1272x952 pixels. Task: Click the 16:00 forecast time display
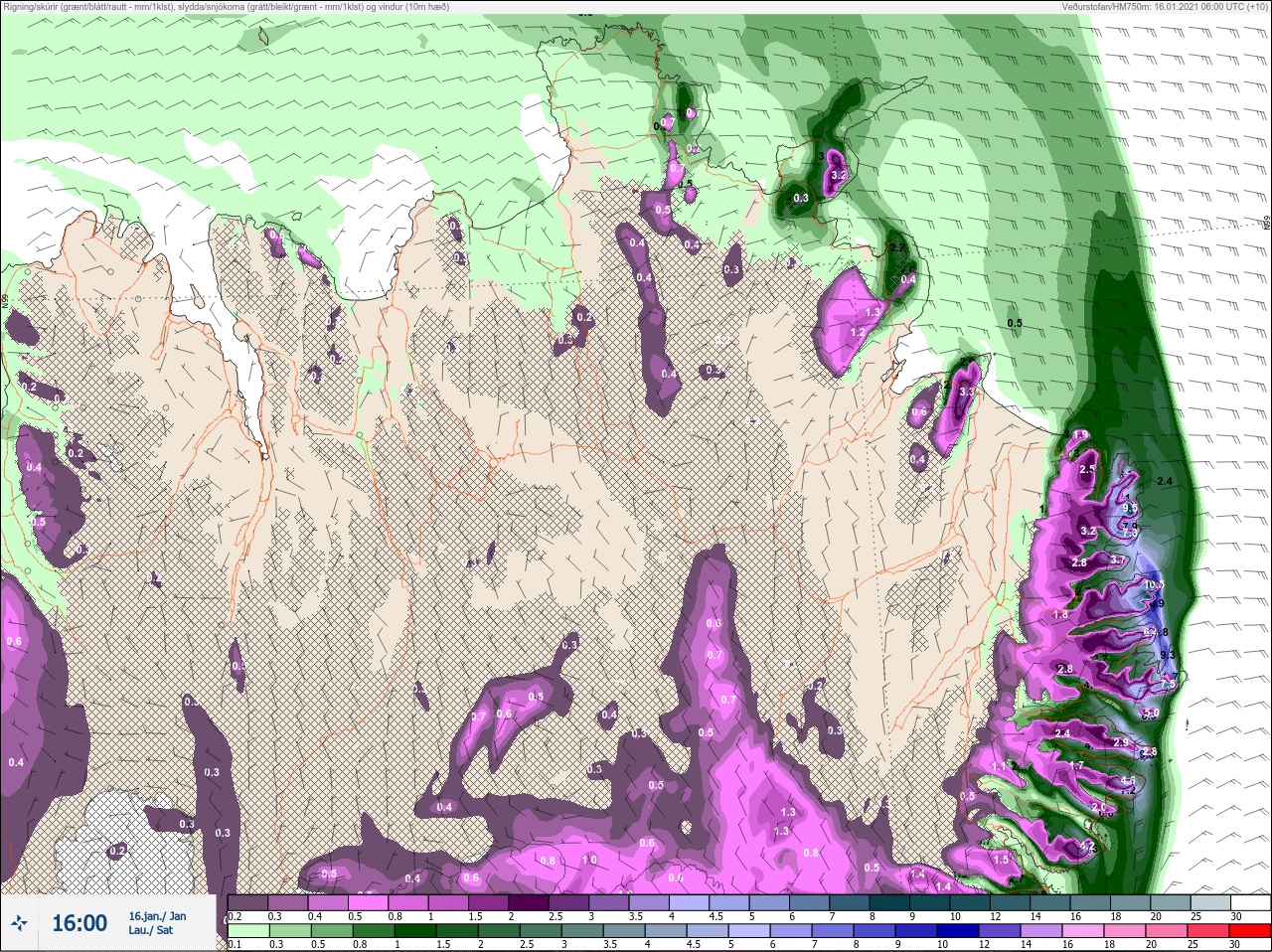click(x=79, y=924)
